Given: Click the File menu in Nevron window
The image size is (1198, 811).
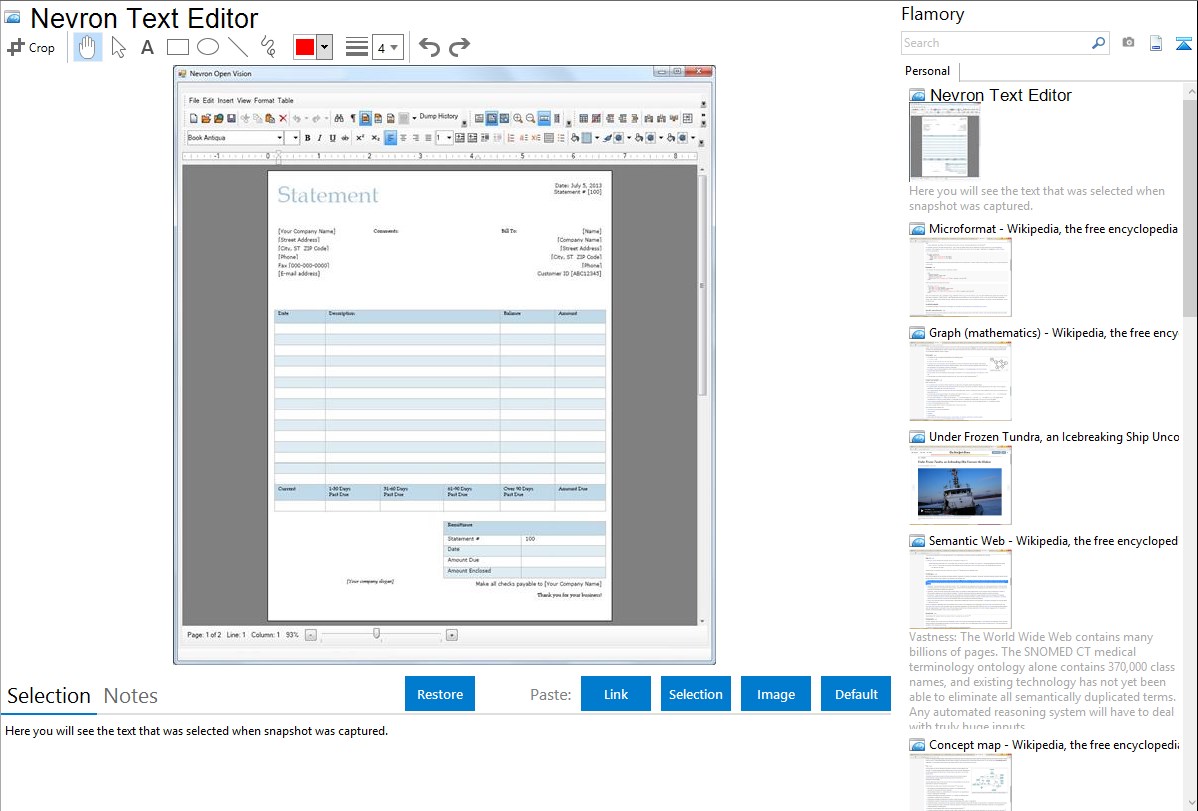Looking at the screenshot, I should tap(194, 100).
